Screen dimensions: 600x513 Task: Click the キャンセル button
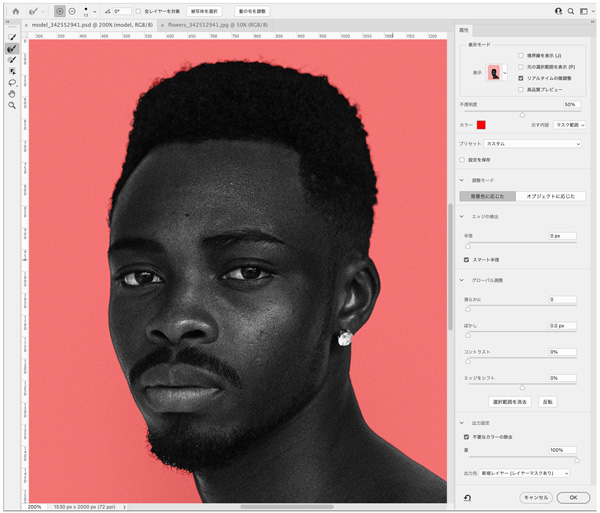(536, 498)
